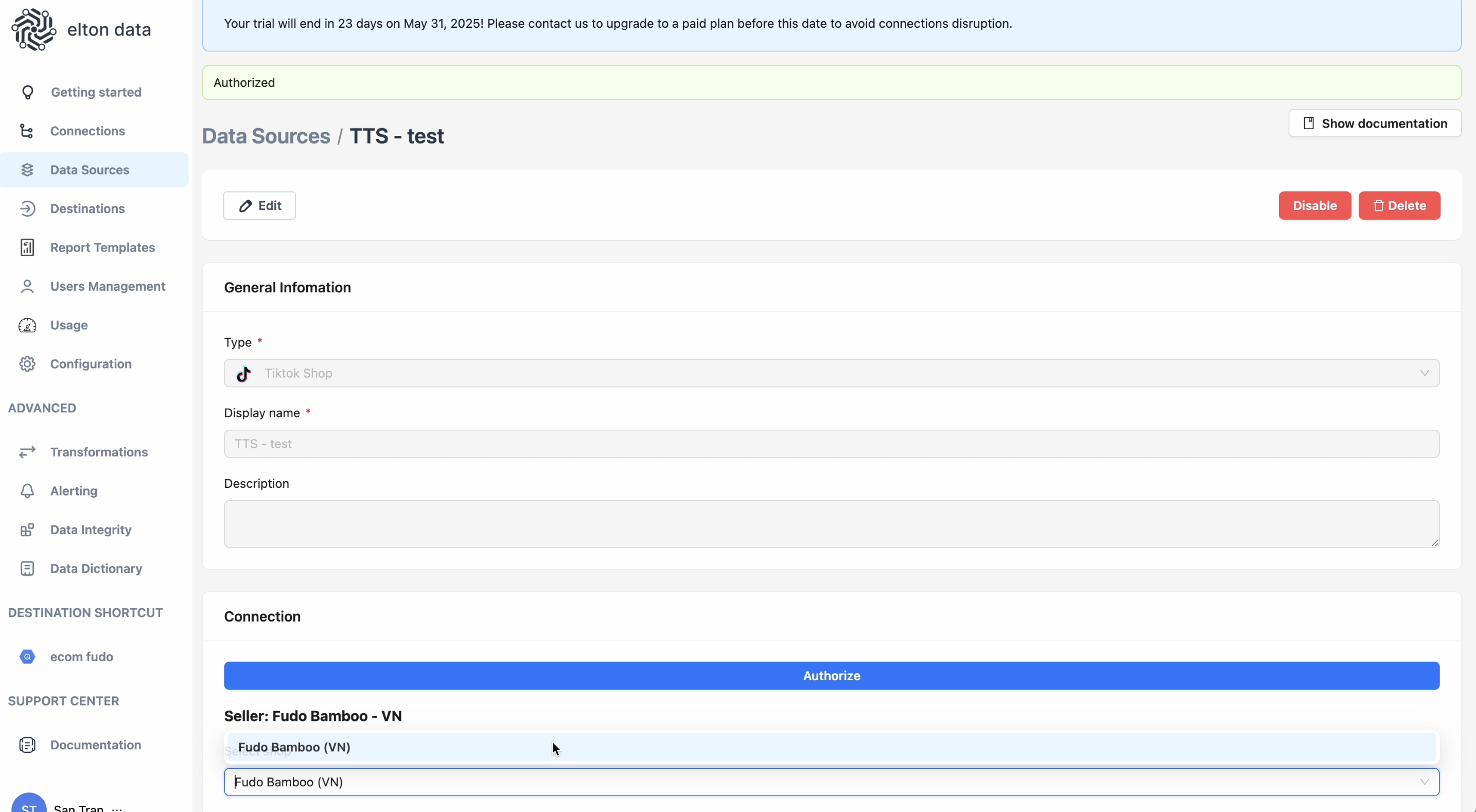
Task: Click the pencil icon on Edit button
Action: point(245,206)
